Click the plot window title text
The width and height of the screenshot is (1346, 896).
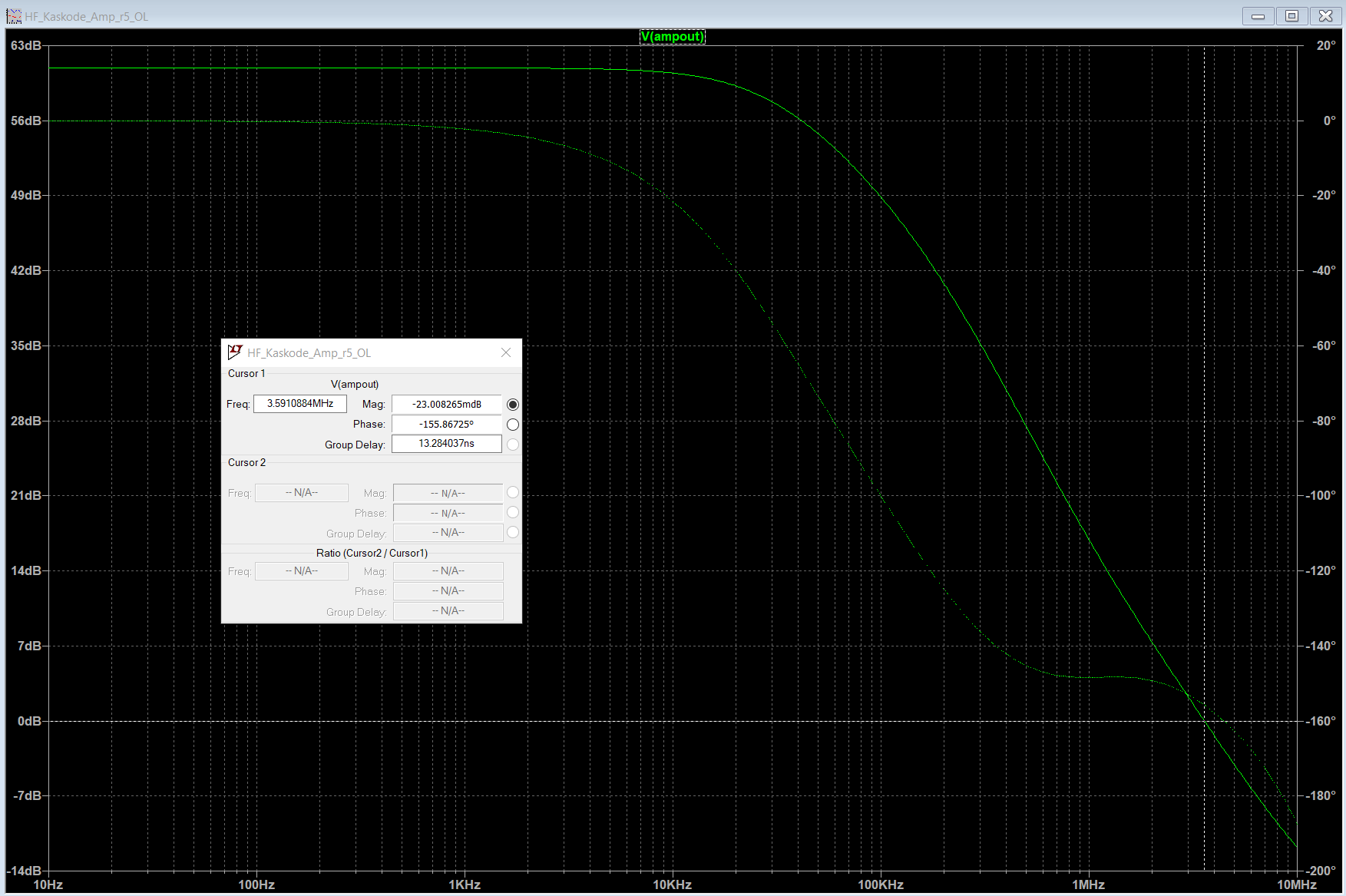[87, 17]
